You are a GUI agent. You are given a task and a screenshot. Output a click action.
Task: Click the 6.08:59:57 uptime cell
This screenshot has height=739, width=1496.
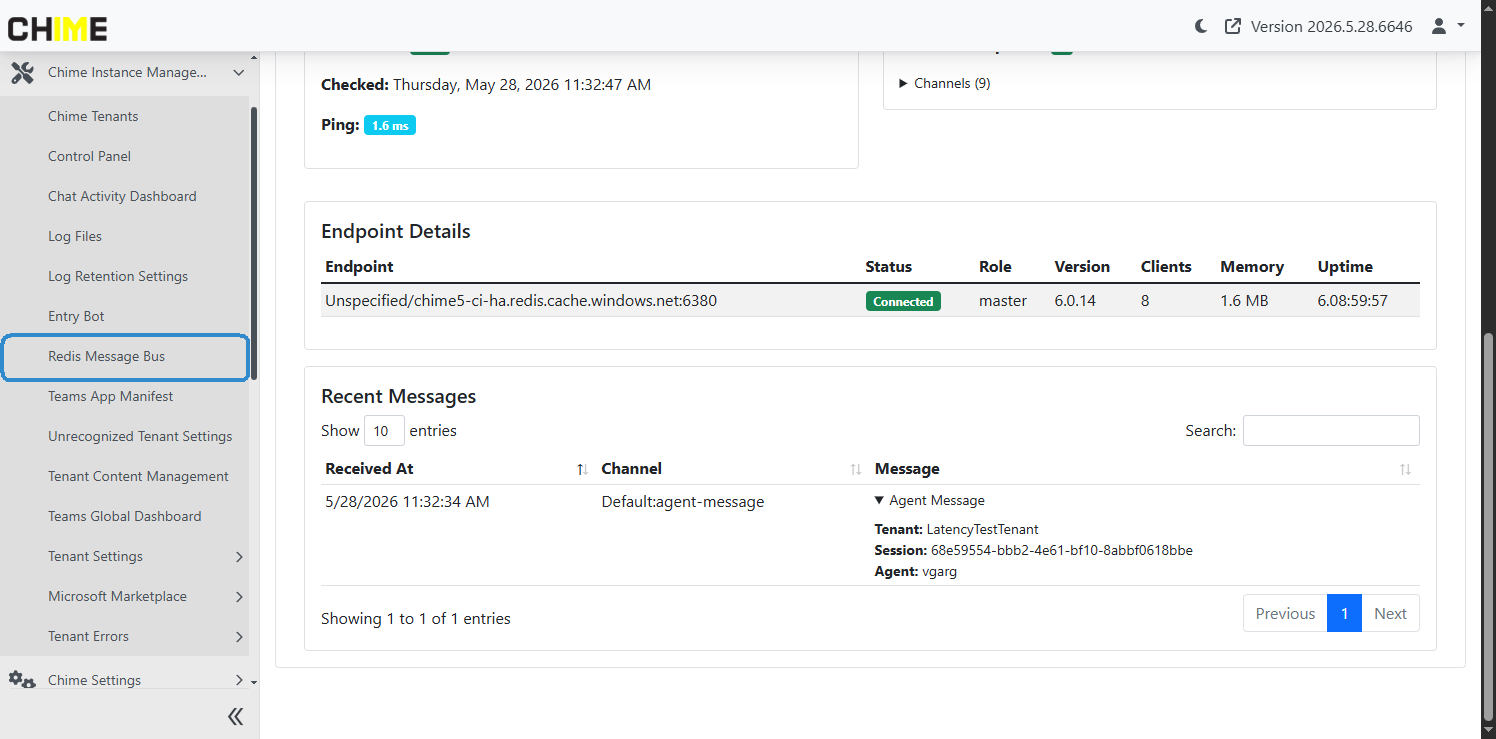click(x=1353, y=300)
